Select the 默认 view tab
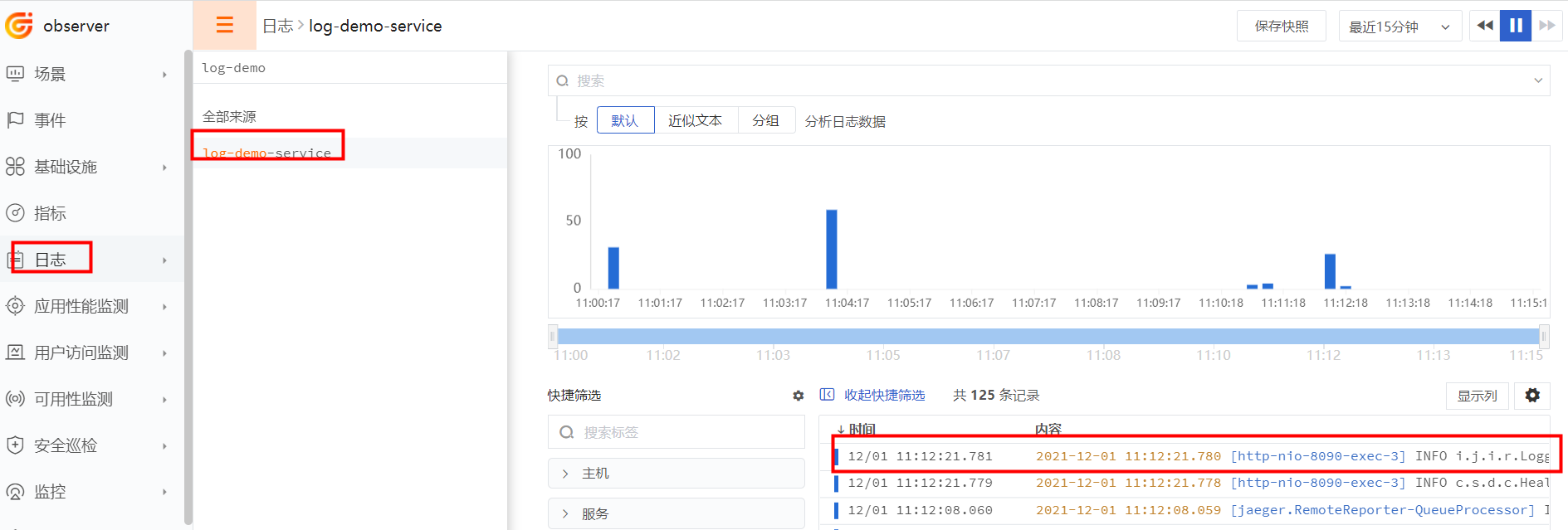 (x=625, y=120)
